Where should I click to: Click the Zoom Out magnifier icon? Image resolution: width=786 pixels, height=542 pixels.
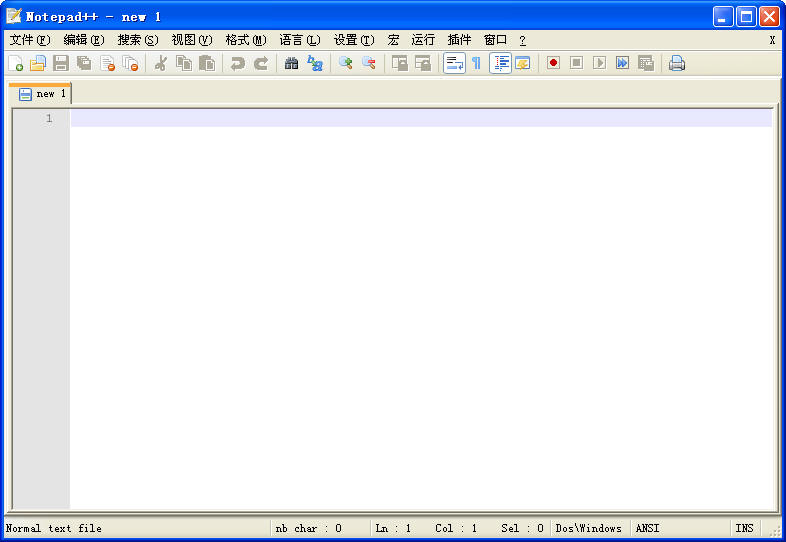[369, 63]
